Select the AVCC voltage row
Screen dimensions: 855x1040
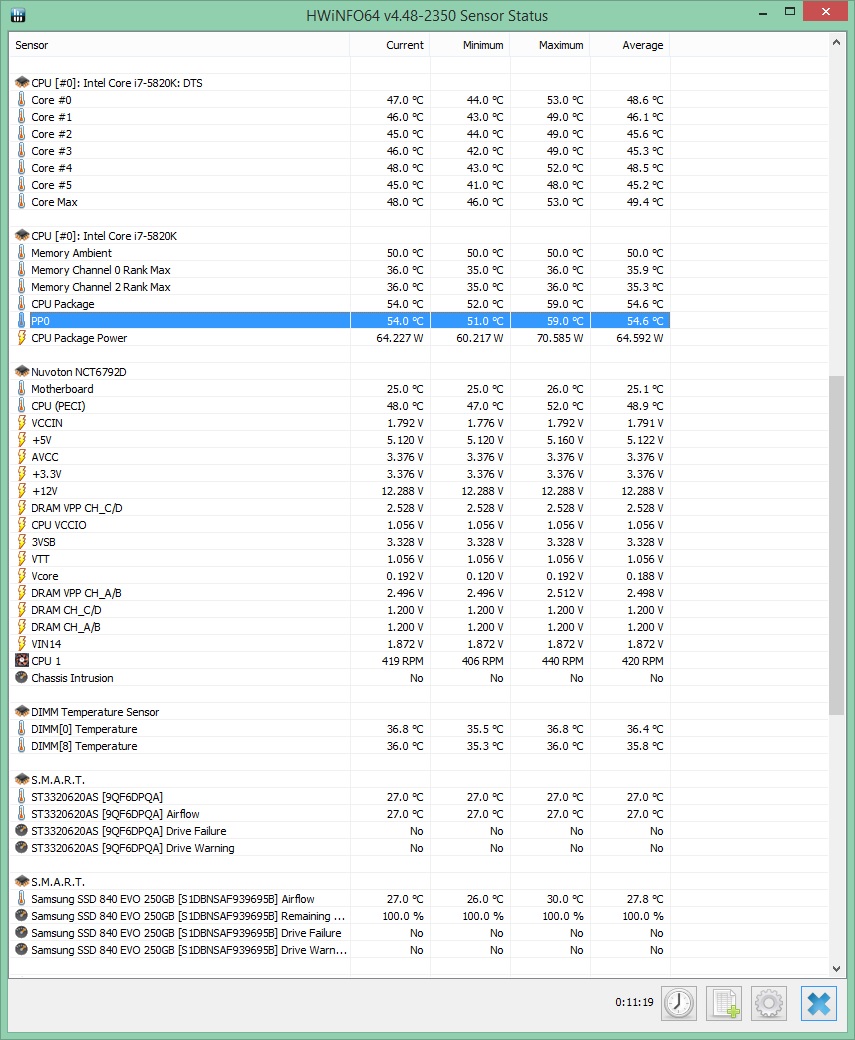click(x=340, y=457)
